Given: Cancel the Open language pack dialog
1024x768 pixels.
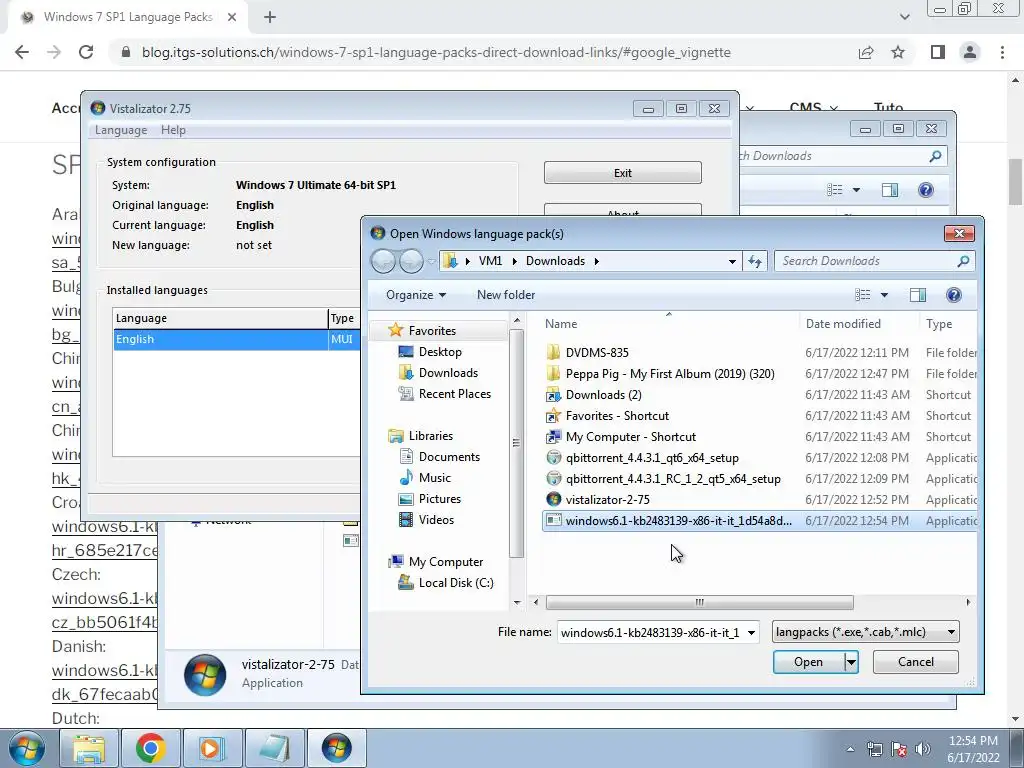Looking at the screenshot, I should [x=916, y=662].
